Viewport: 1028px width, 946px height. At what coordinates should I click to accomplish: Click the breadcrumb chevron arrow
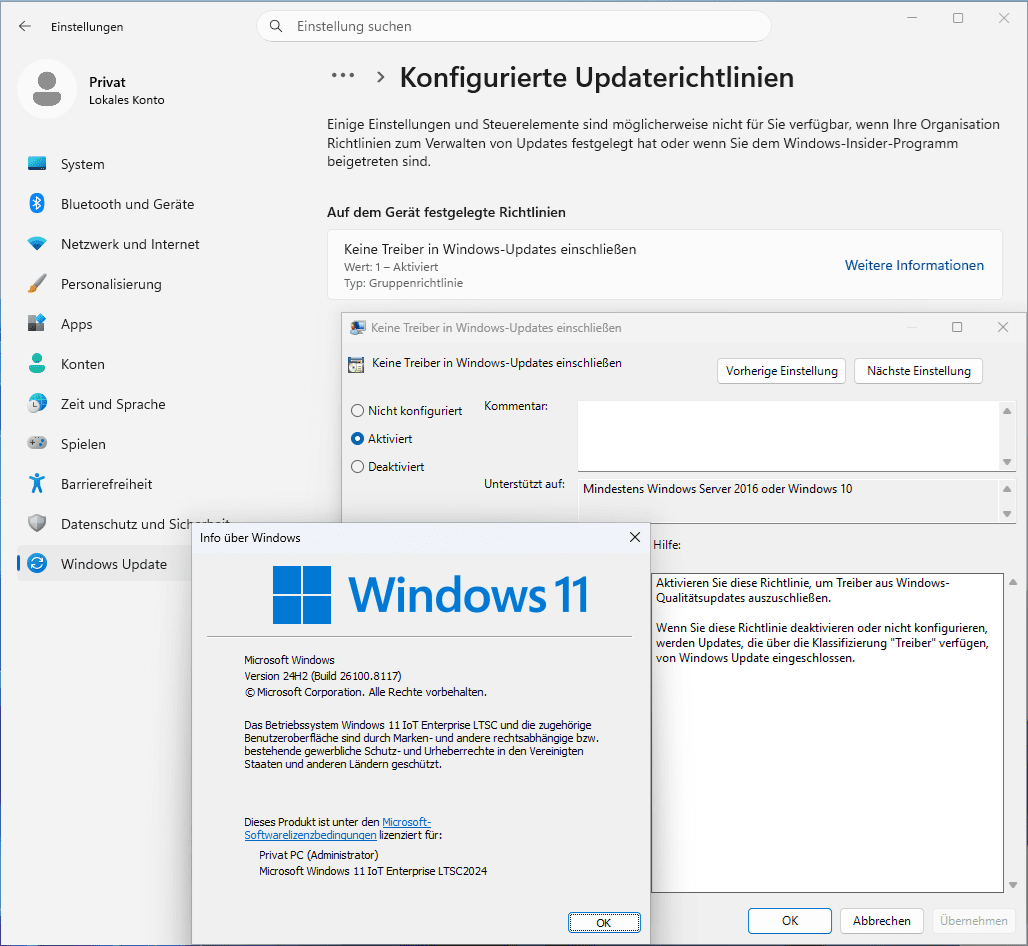click(x=380, y=77)
